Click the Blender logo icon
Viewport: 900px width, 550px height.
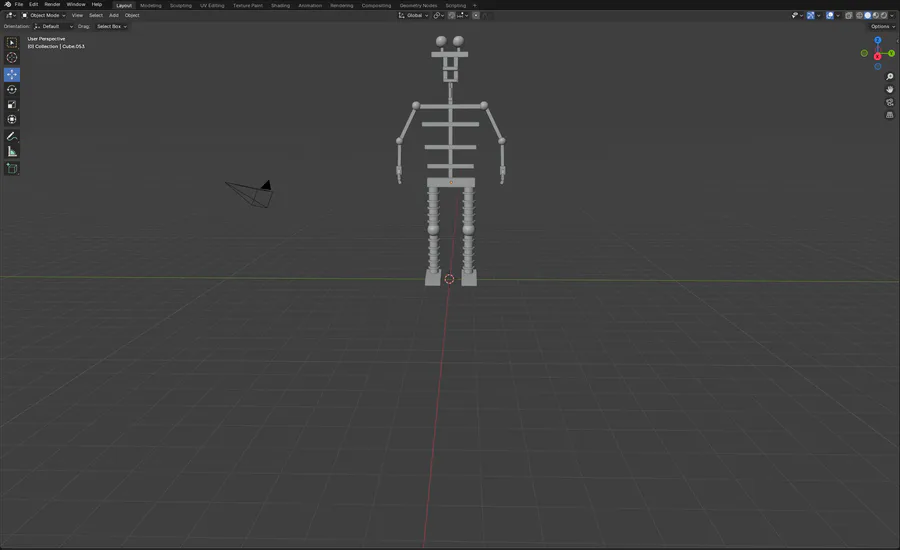(x=7, y=5)
